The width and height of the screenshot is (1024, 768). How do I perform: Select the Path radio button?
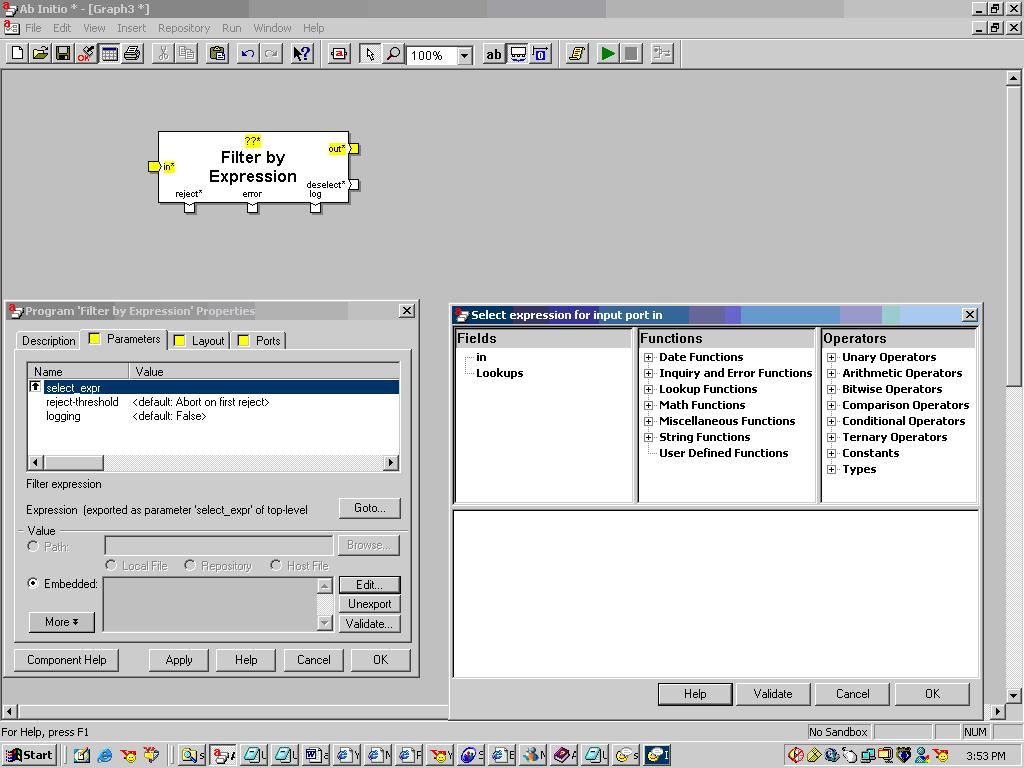[33, 546]
